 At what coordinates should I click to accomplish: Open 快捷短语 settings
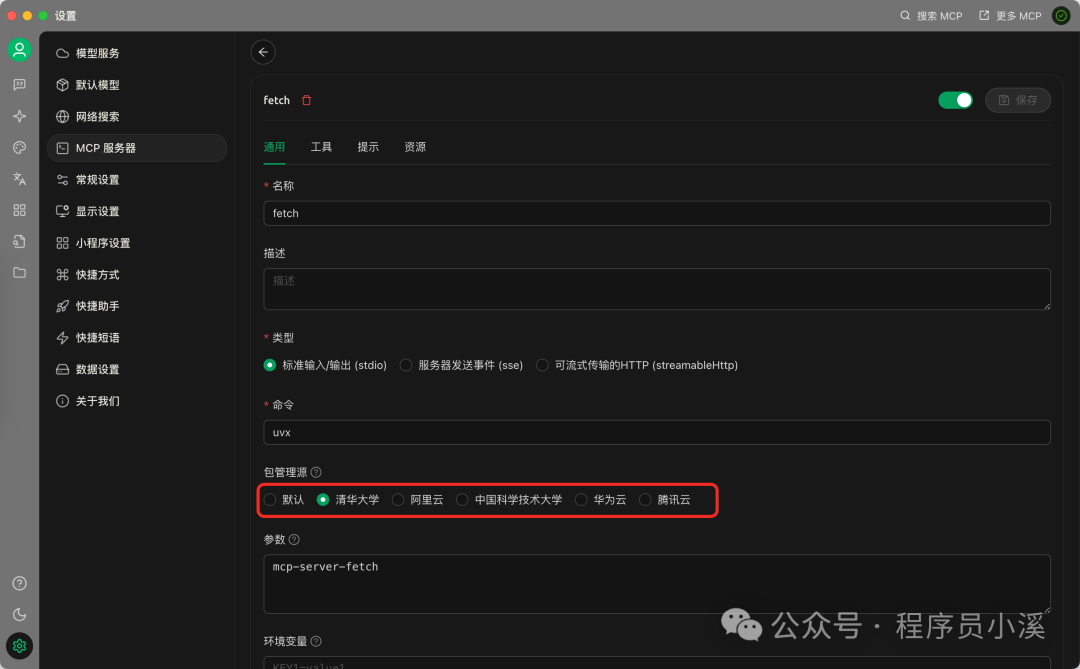(x=136, y=338)
